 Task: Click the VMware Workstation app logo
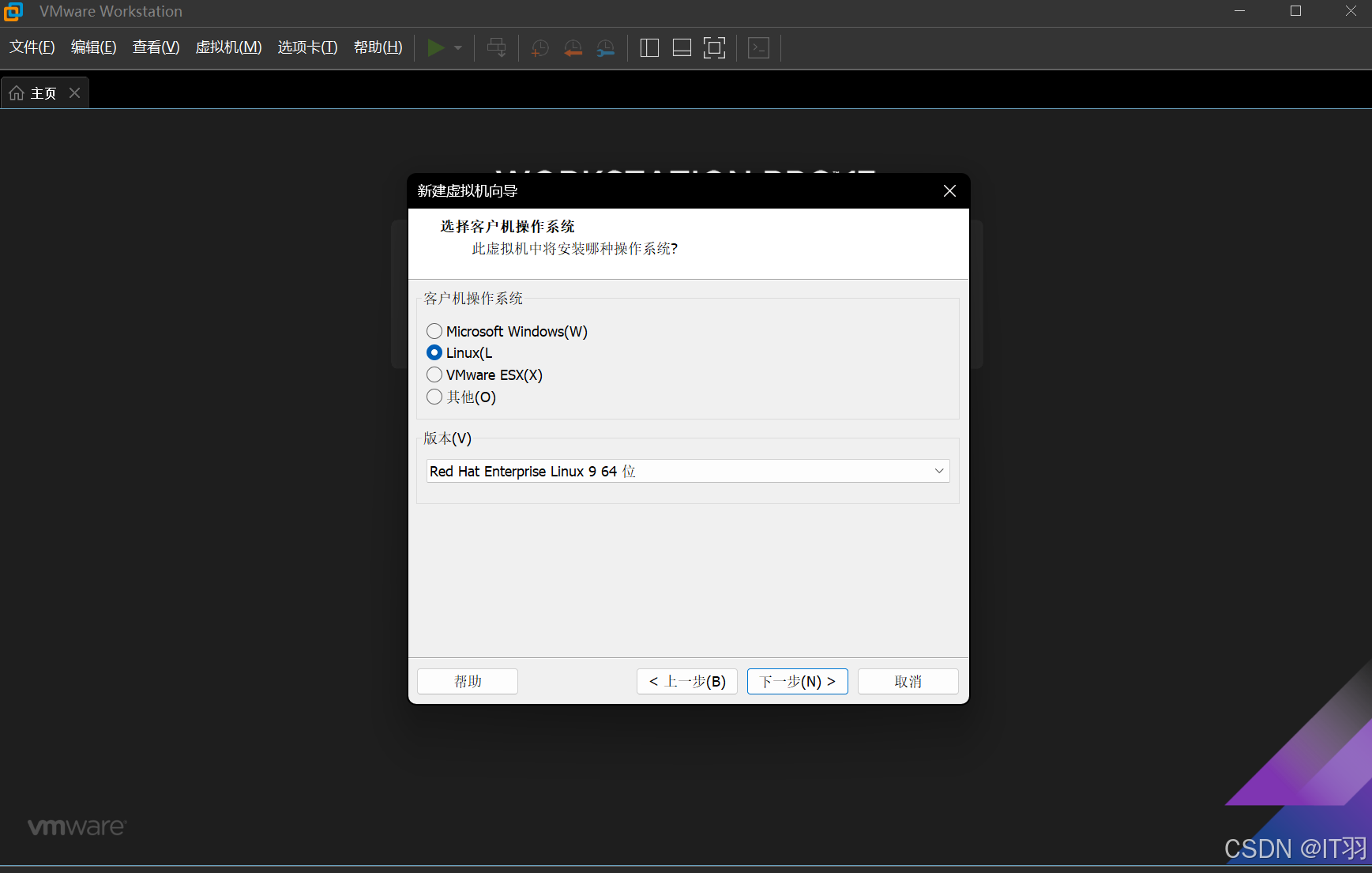click(x=13, y=12)
